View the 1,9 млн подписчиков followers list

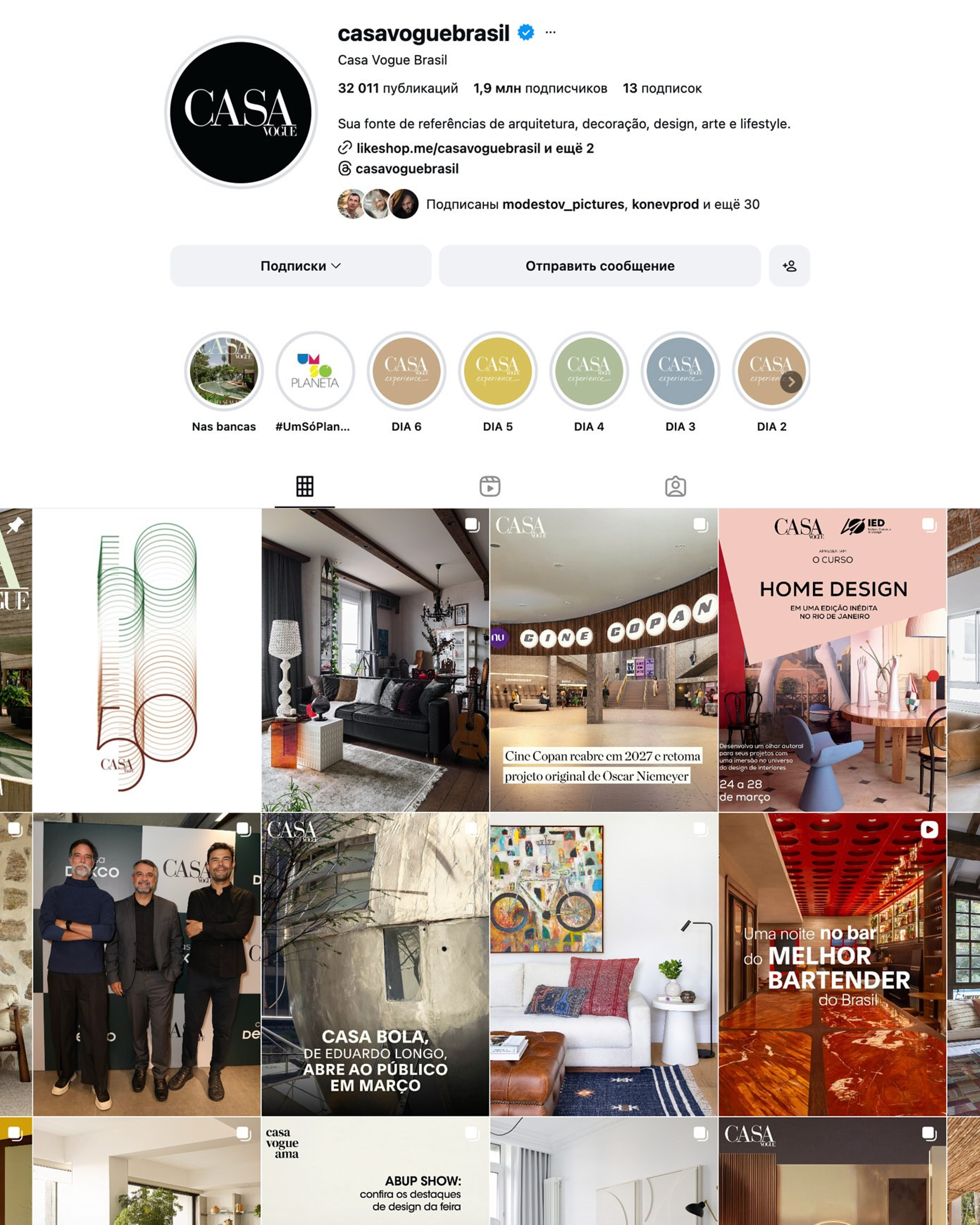click(540, 88)
